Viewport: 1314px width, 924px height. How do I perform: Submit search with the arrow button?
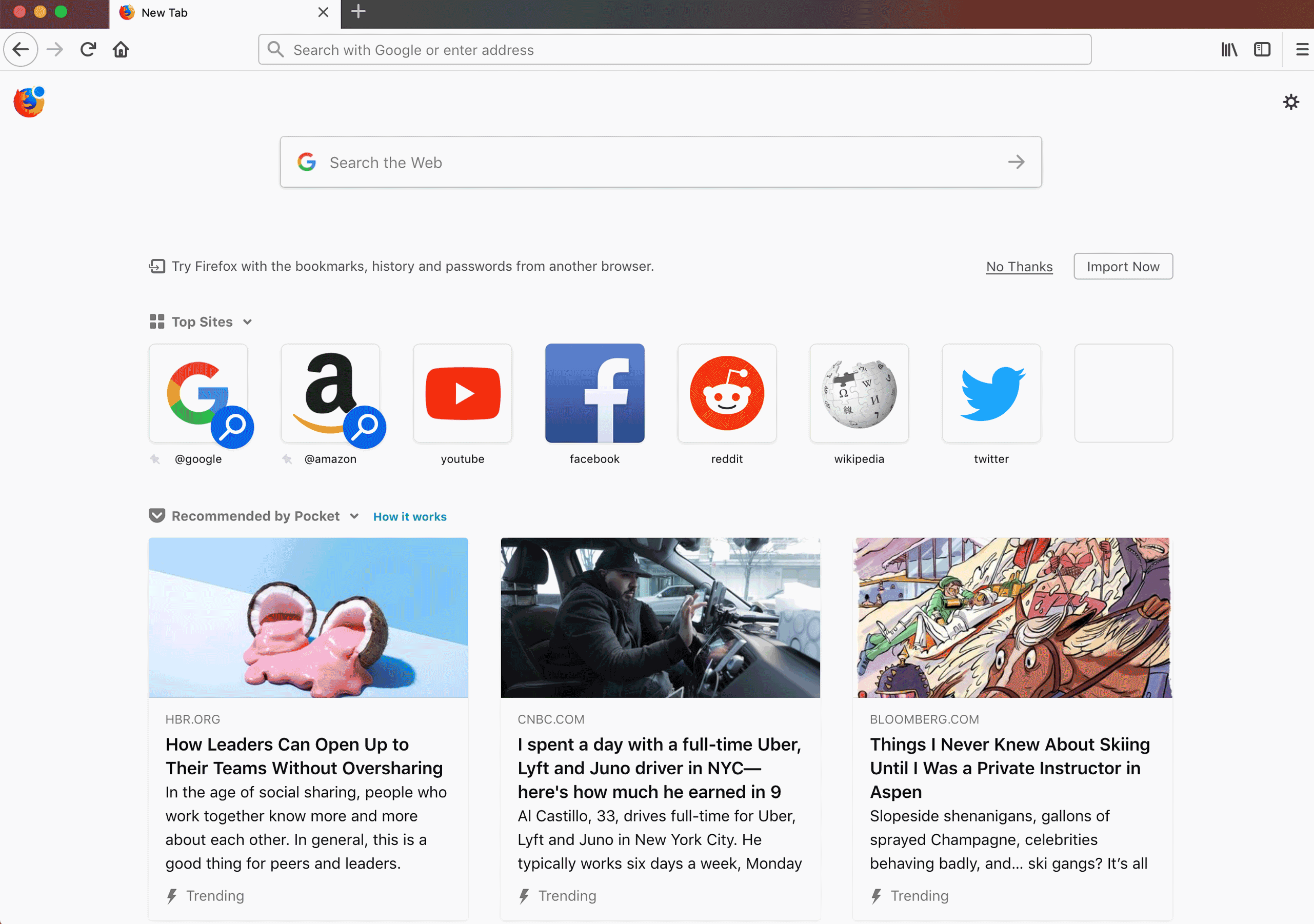[x=1016, y=162]
